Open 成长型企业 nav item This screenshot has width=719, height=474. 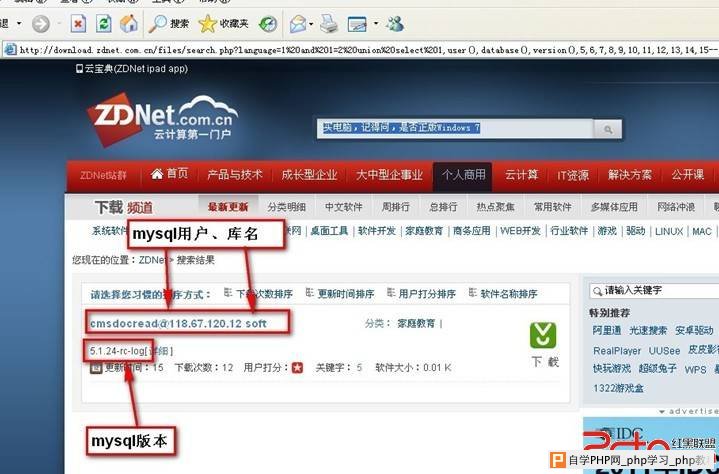(310, 175)
